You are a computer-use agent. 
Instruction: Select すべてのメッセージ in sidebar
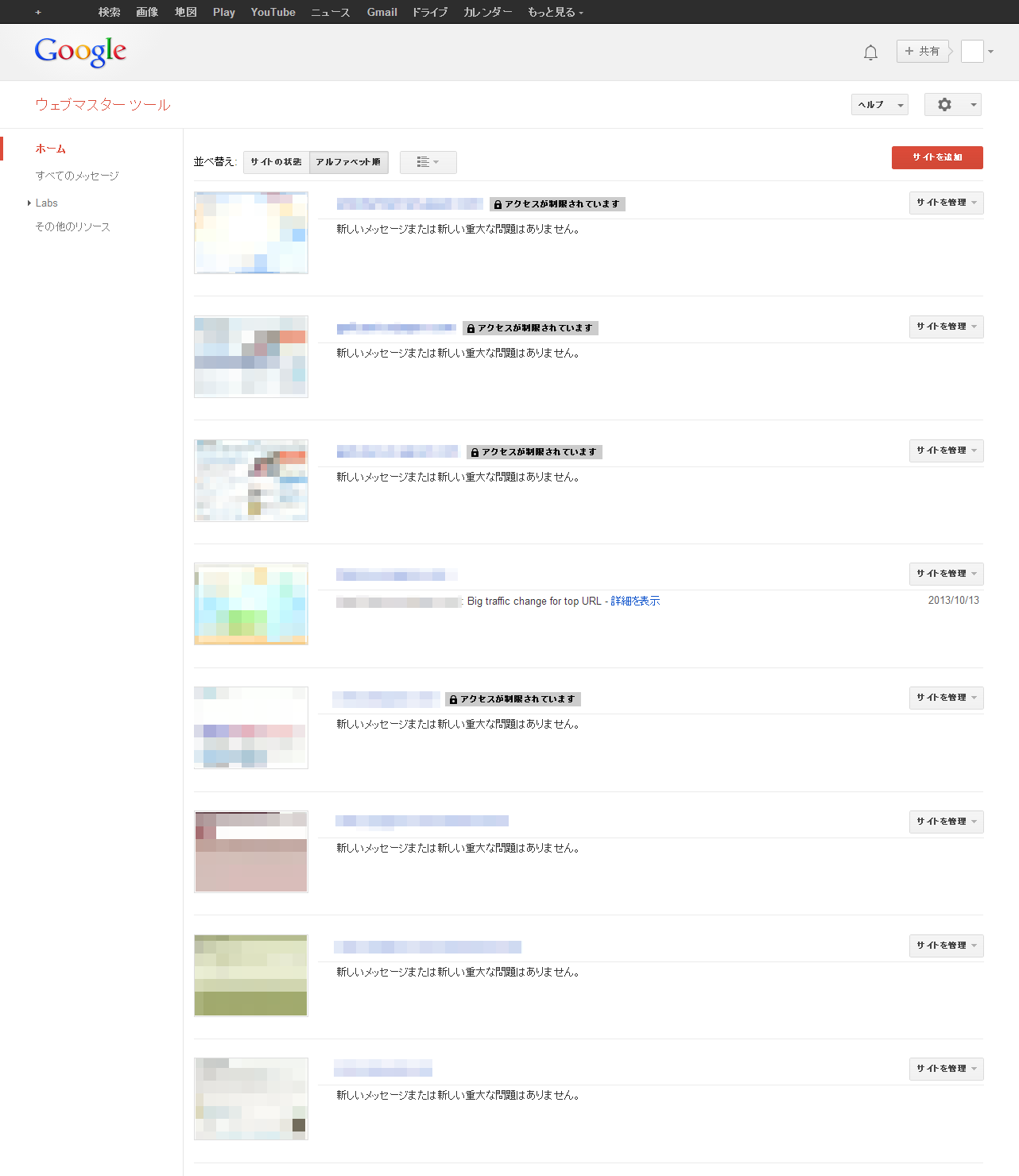[x=77, y=176]
